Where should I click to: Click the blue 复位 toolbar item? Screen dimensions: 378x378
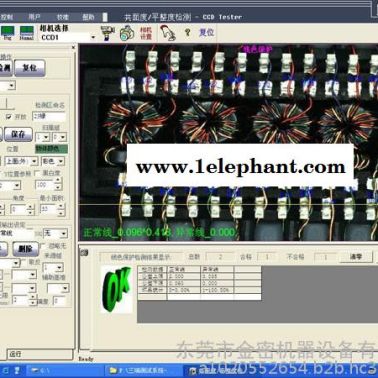coord(206,32)
